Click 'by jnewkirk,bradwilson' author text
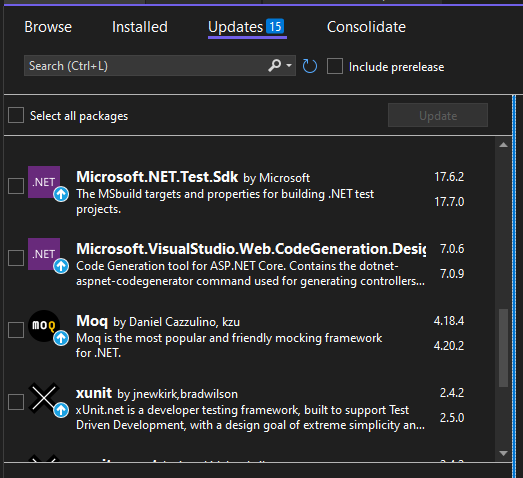 coord(177,394)
